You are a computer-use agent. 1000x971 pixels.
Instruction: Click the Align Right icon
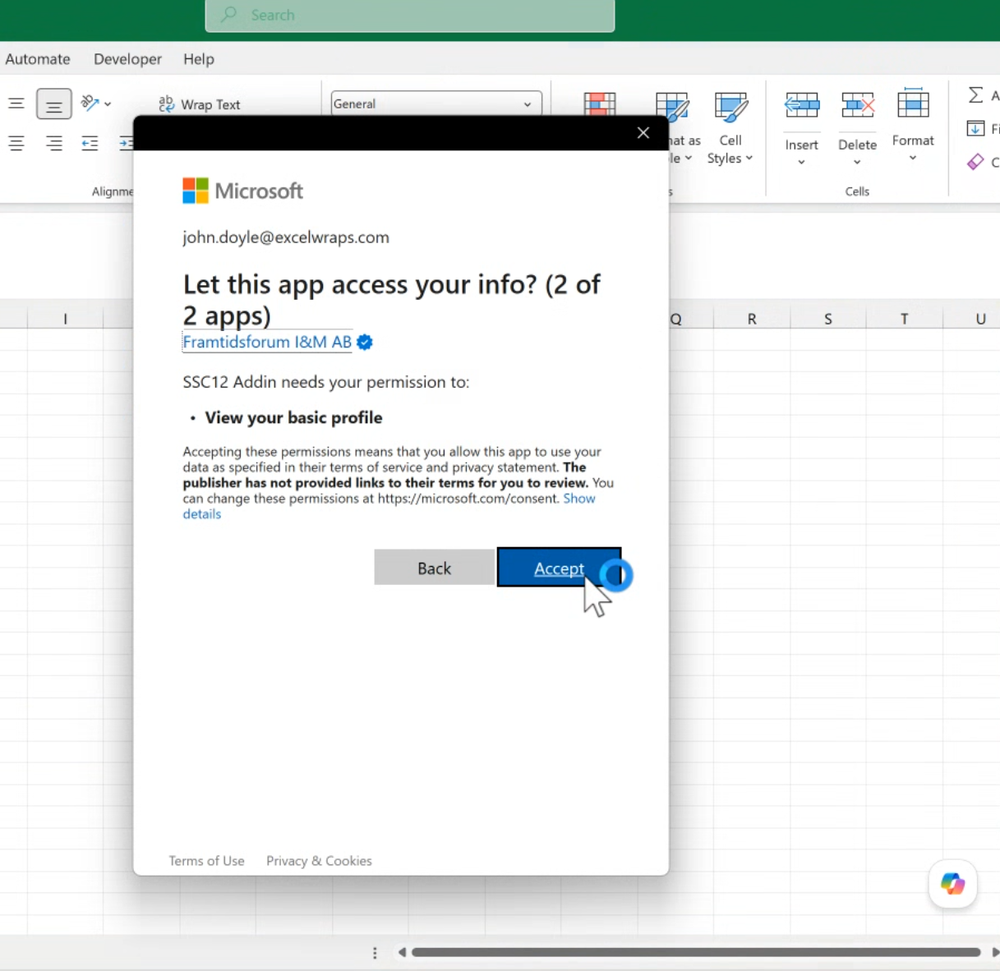tap(54, 144)
